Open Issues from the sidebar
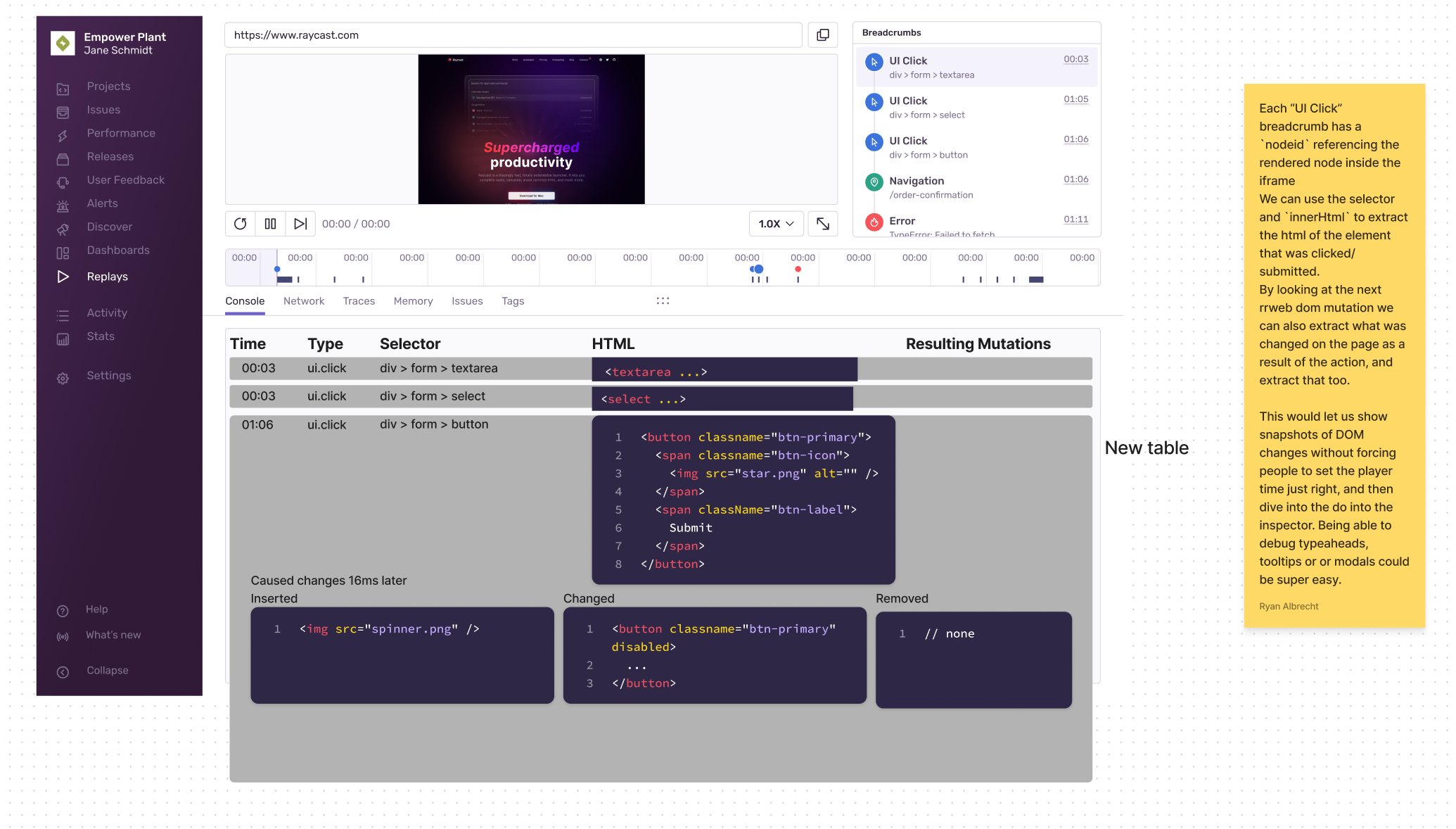 103,110
